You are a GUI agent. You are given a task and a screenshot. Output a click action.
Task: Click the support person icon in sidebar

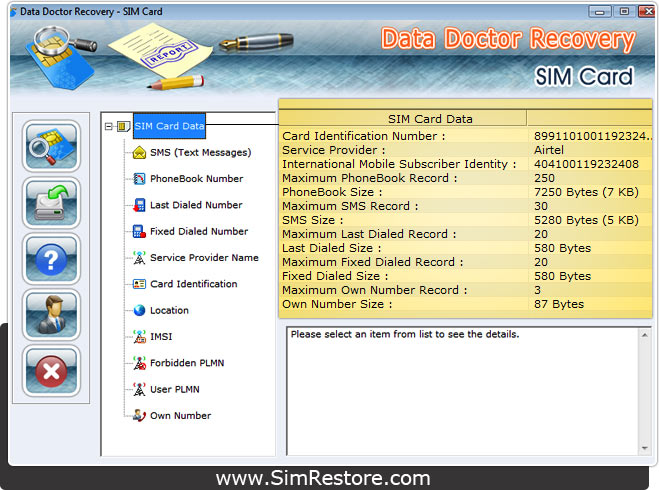pyautogui.click(x=51, y=318)
